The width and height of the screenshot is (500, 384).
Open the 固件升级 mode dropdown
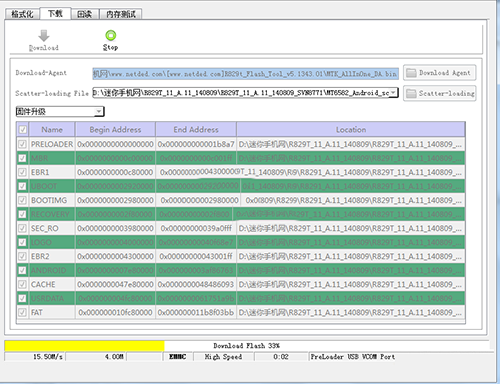99,111
